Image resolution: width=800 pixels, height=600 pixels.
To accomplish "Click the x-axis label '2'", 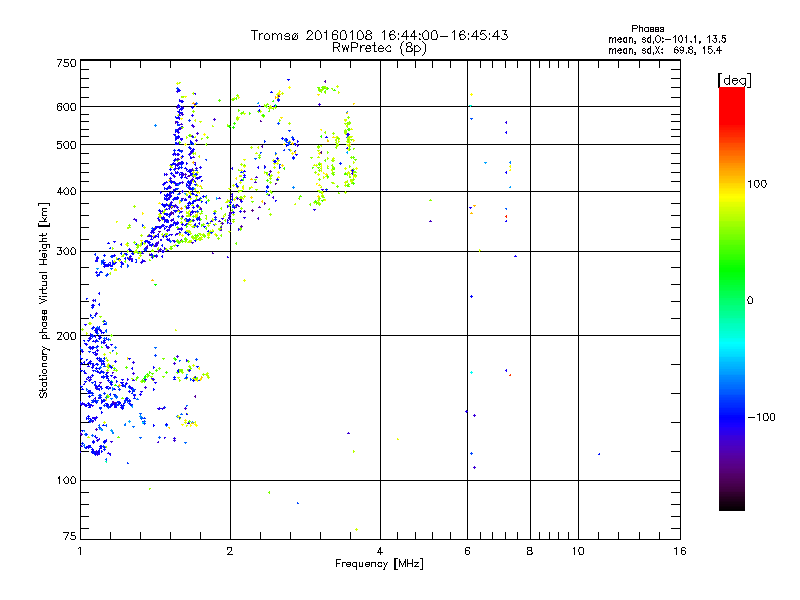I will [x=230, y=551].
